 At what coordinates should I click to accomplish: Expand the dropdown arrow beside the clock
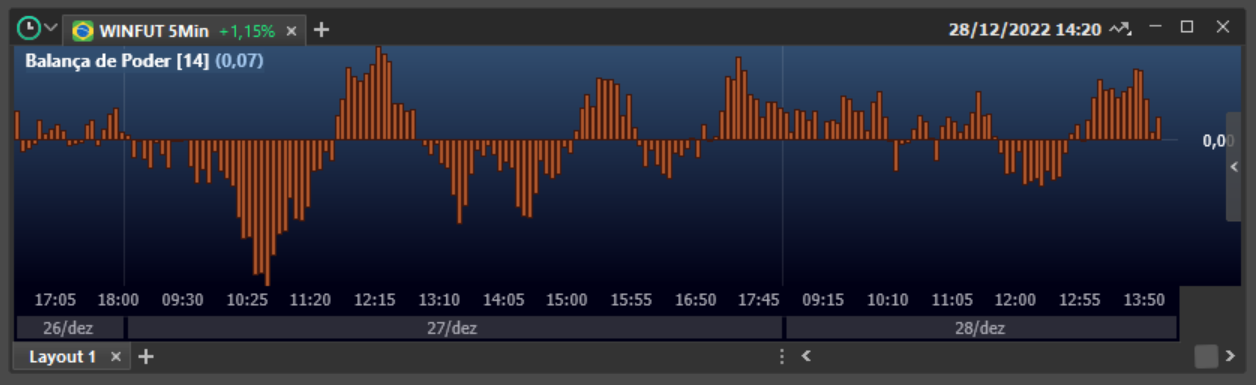click(x=51, y=28)
